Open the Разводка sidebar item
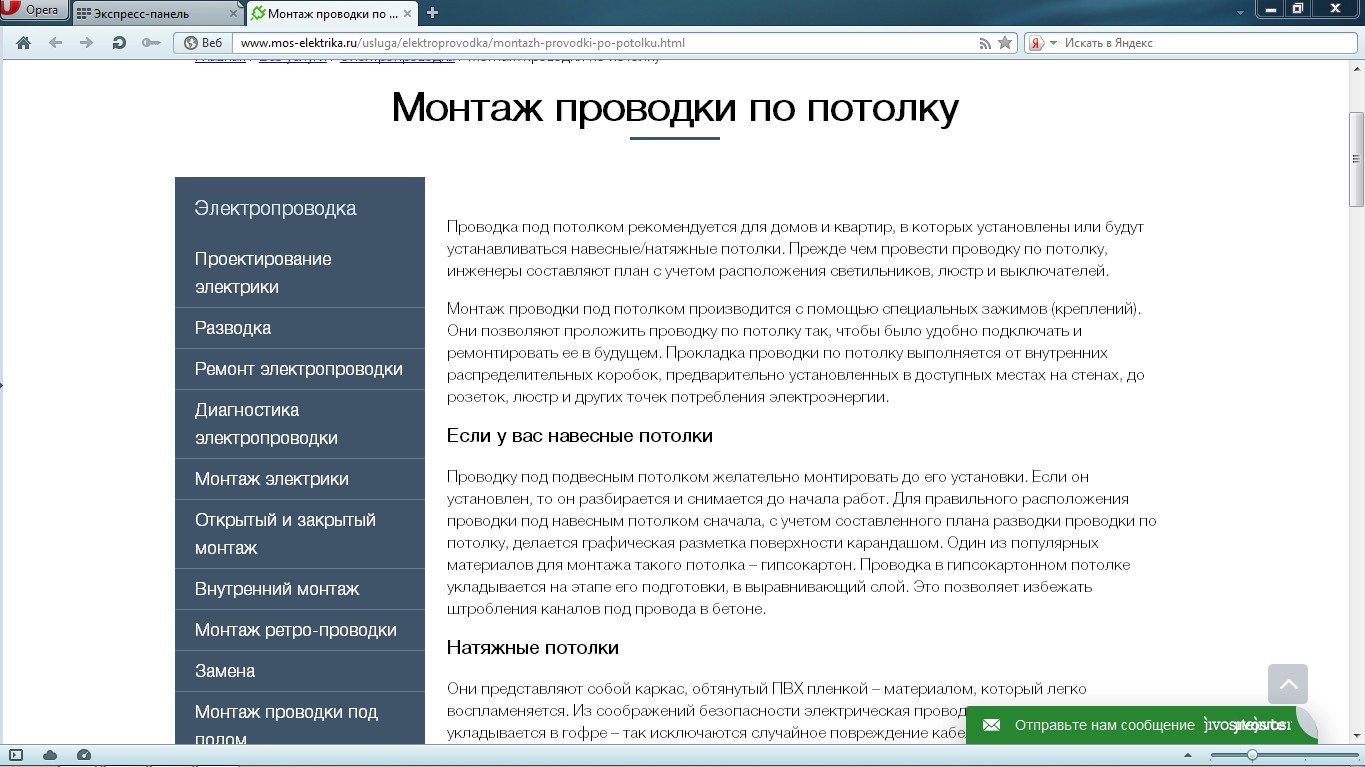1365x767 pixels. (x=300, y=328)
